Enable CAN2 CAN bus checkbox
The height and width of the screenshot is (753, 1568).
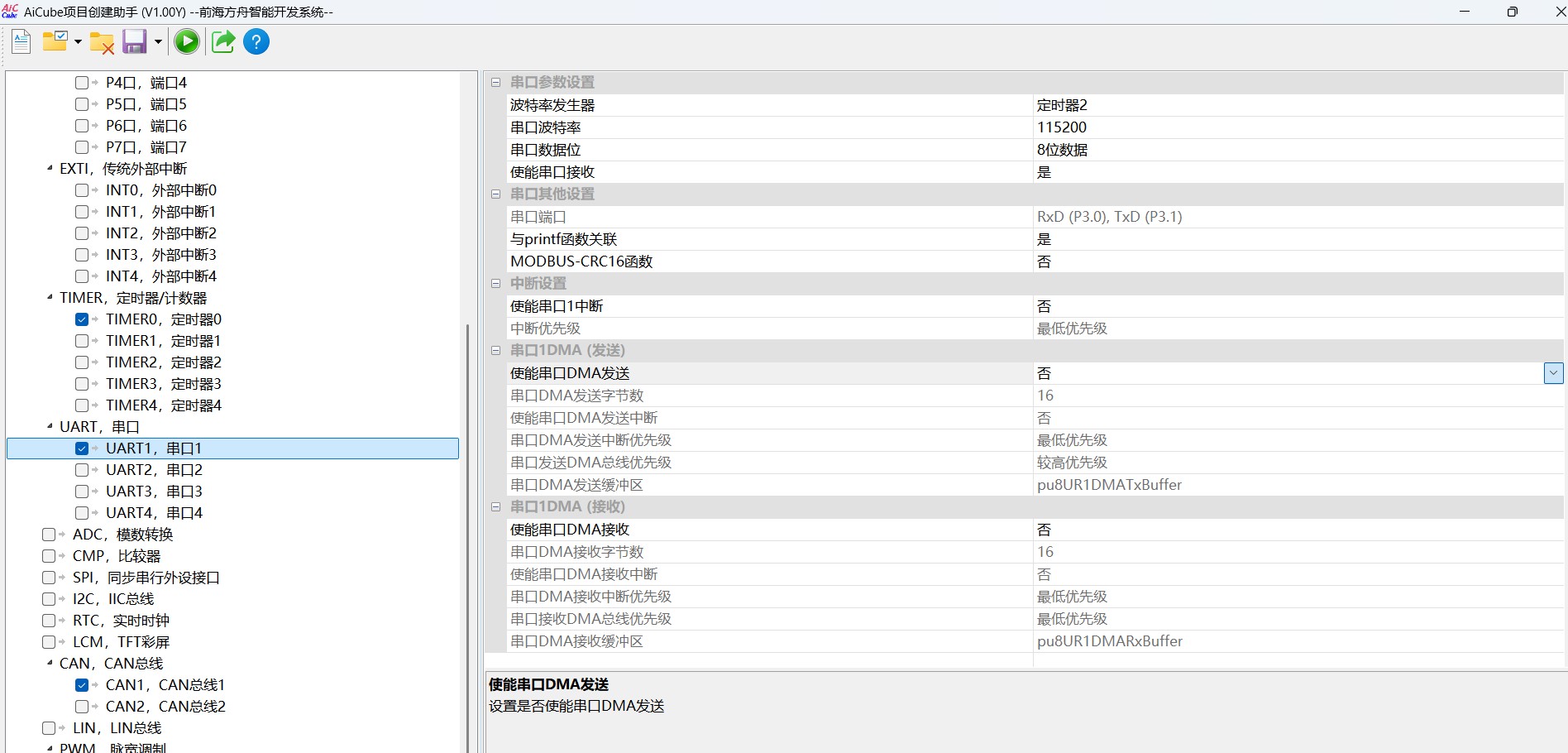[82, 706]
